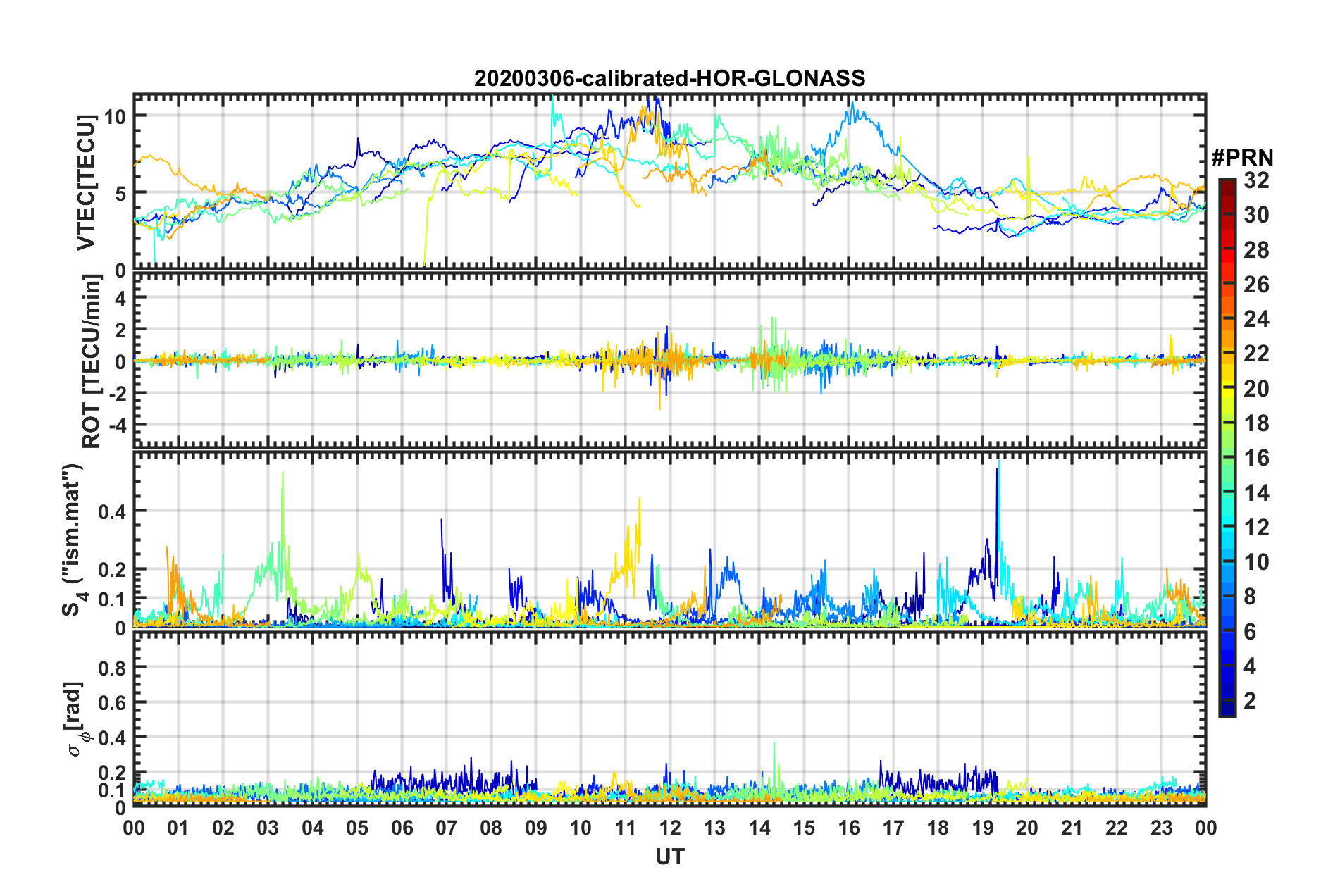Click the PRN colorbar scale

pyautogui.click(x=1227, y=447)
